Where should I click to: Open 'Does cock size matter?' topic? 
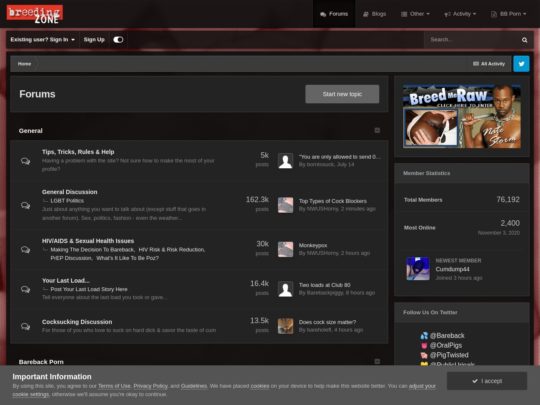pos(328,322)
